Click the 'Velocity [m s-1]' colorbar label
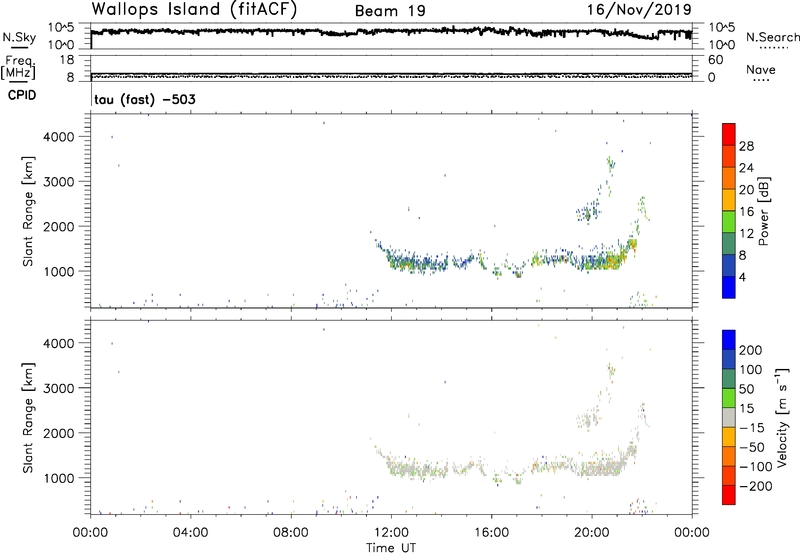Image resolution: width=800 pixels, height=554 pixels. pyautogui.click(x=782, y=417)
